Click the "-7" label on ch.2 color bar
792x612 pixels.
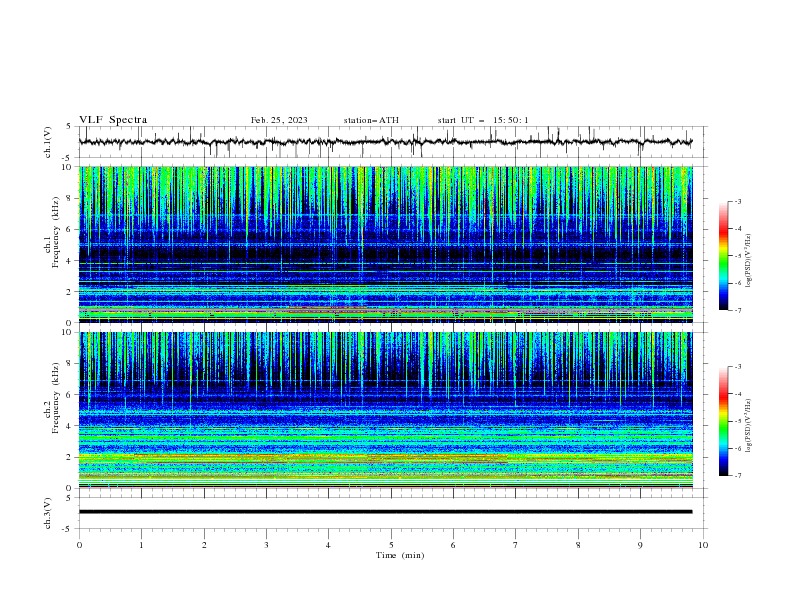738,476
